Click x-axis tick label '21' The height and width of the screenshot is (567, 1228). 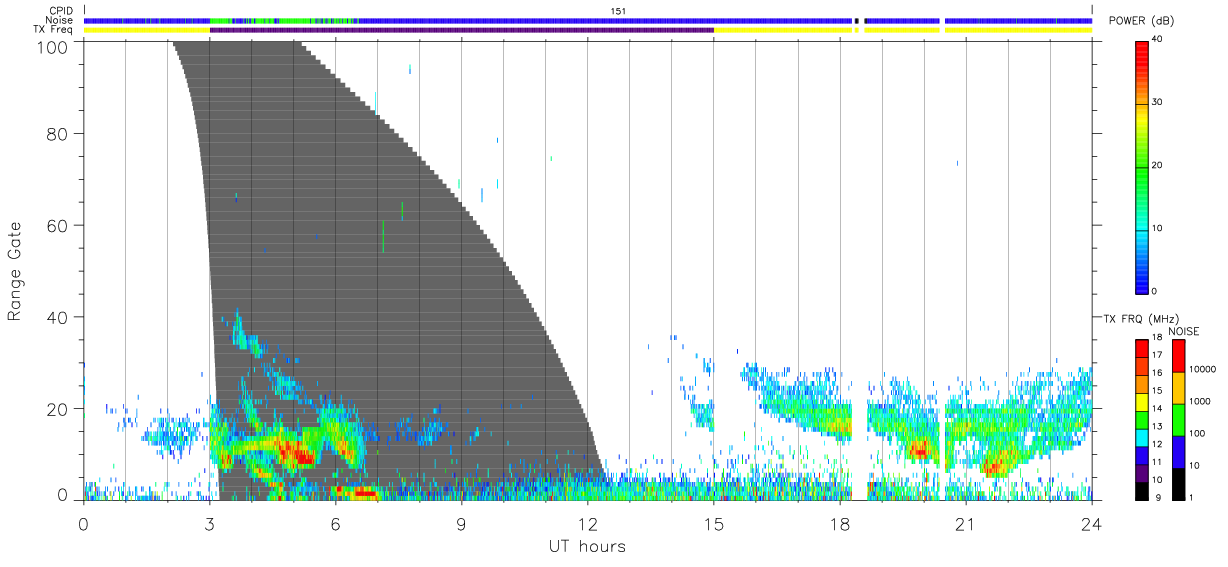click(965, 523)
